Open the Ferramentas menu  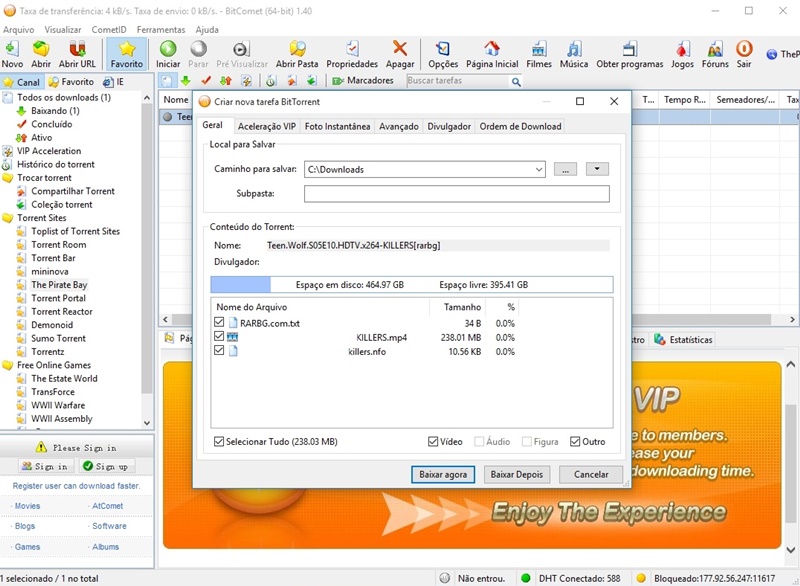tap(161, 30)
